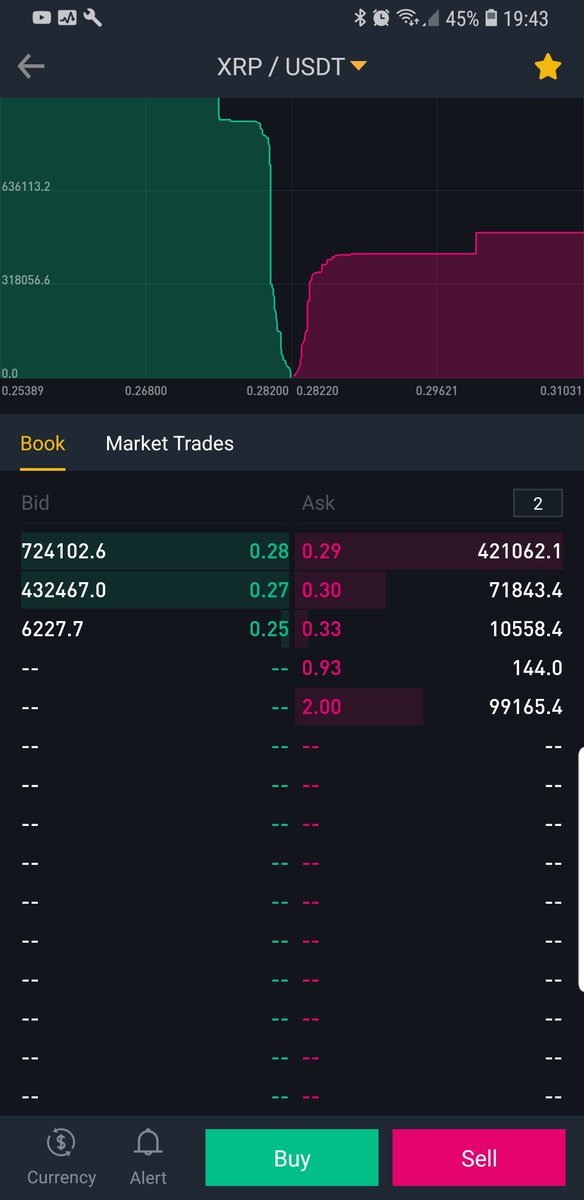Viewport: 584px width, 1200px height.
Task: Tap the YouTube notification icon in status bar
Action: (x=42, y=18)
